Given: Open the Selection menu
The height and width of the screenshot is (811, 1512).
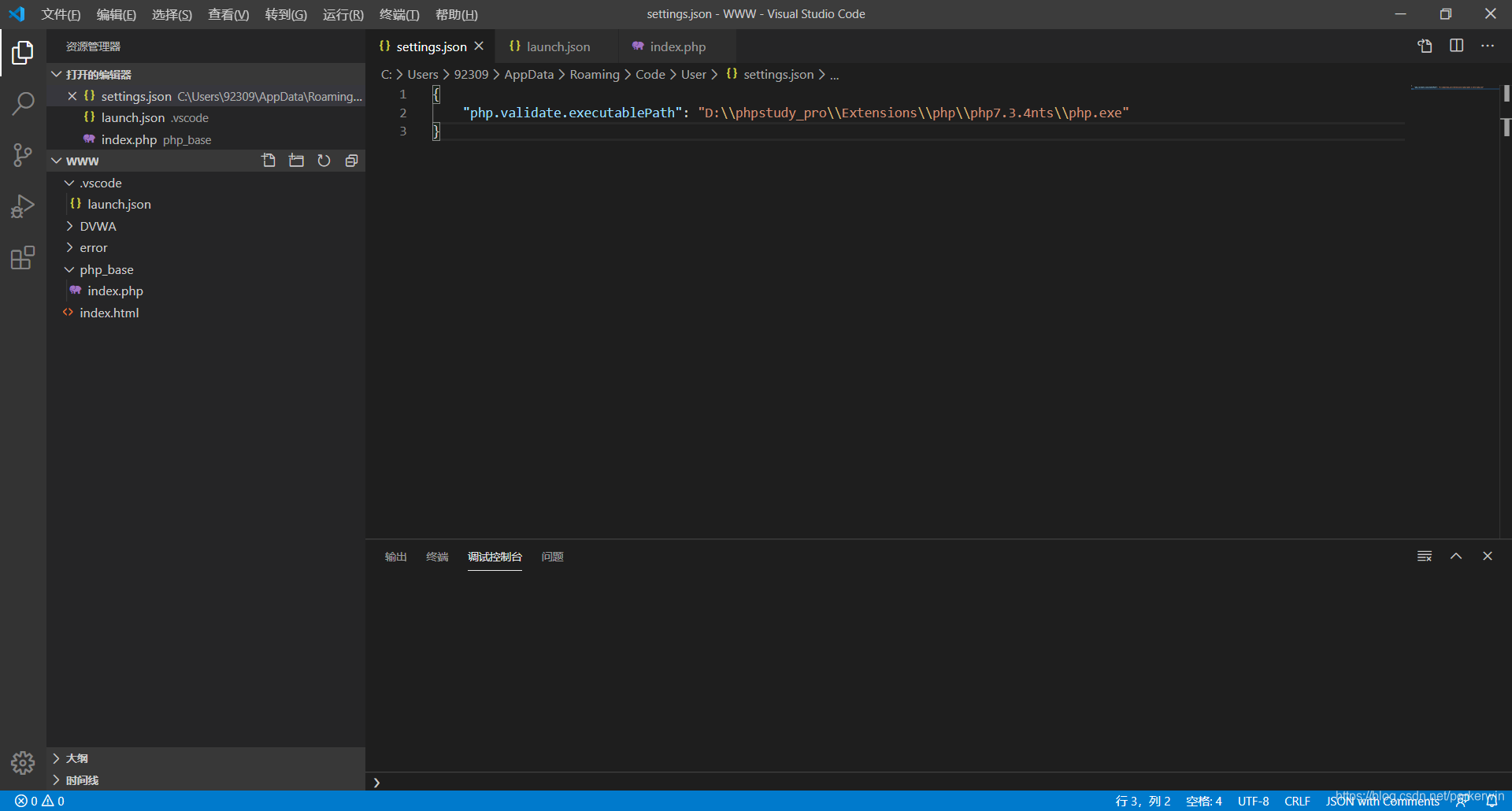Looking at the screenshot, I should coord(172,14).
